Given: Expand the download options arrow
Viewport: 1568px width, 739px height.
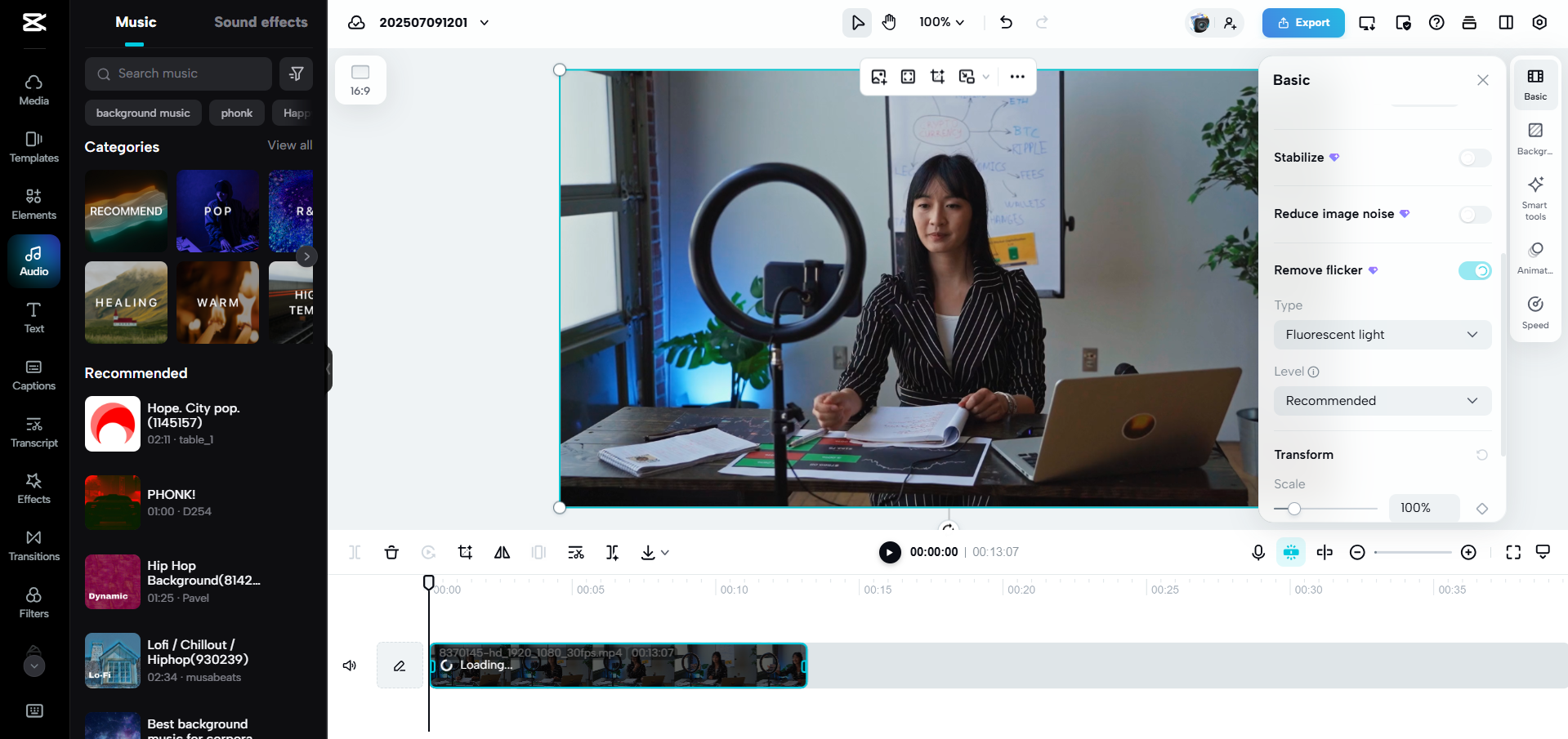Looking at the screenshot, I should point(665,553).
